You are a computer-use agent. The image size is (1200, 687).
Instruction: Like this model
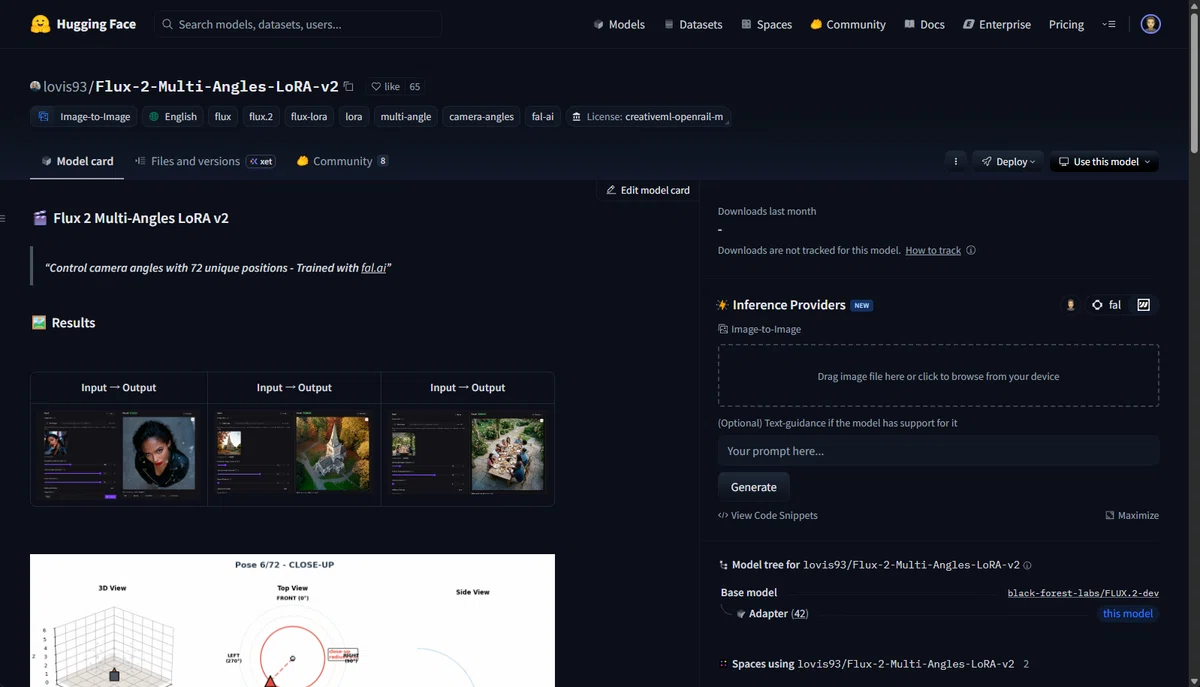(385, 87)
